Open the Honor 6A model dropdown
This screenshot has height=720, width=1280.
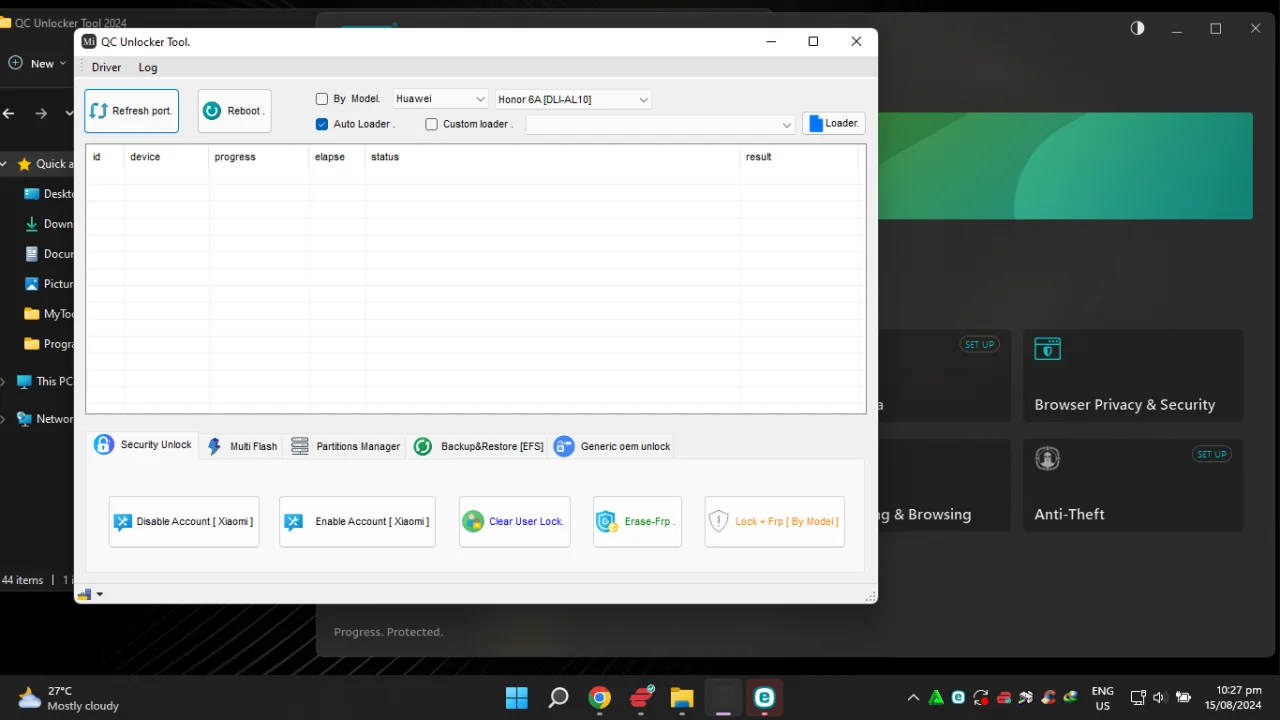point(573,99)
